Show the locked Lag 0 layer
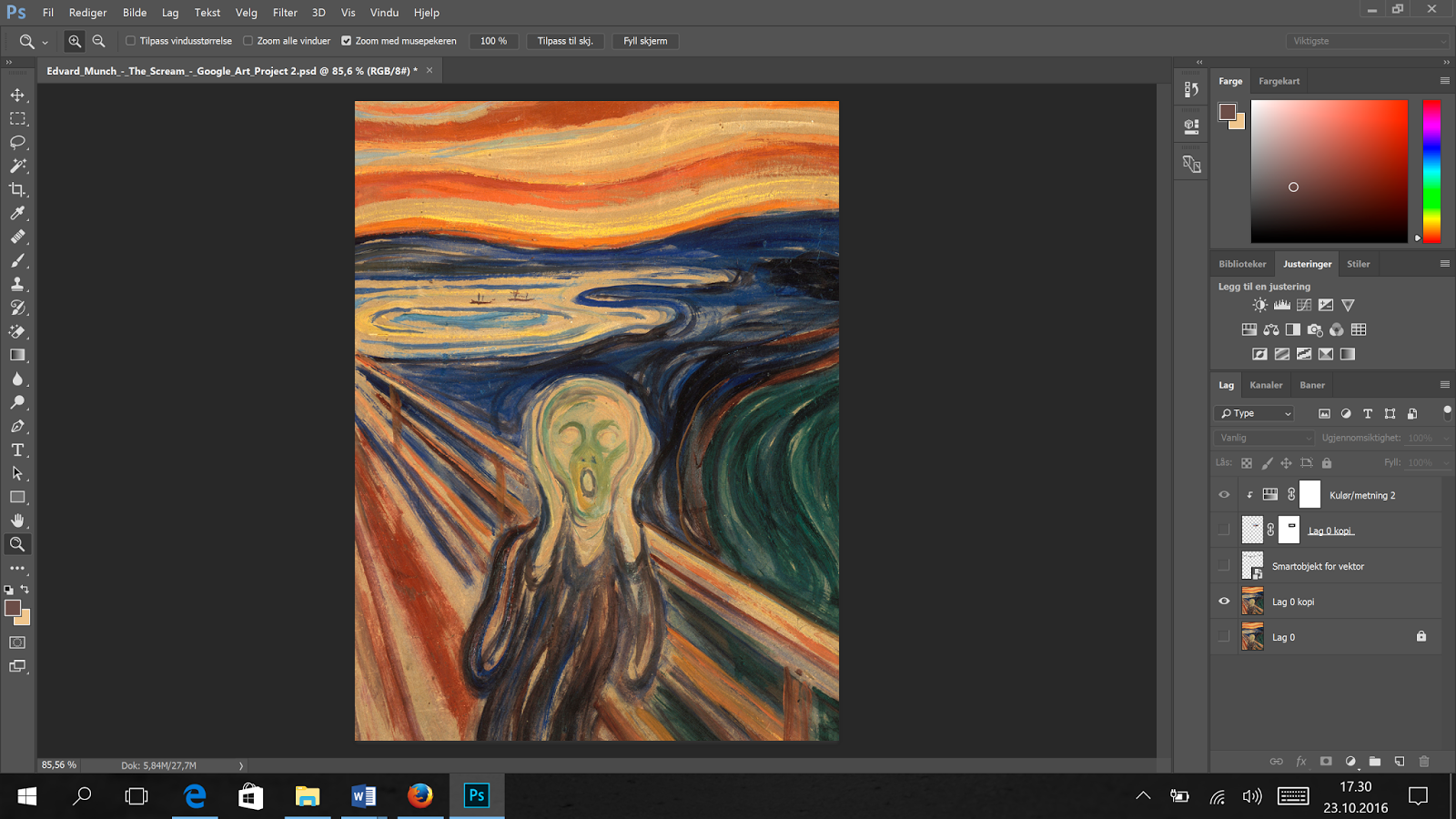The image size is (1456, 819). (1224, 637)
